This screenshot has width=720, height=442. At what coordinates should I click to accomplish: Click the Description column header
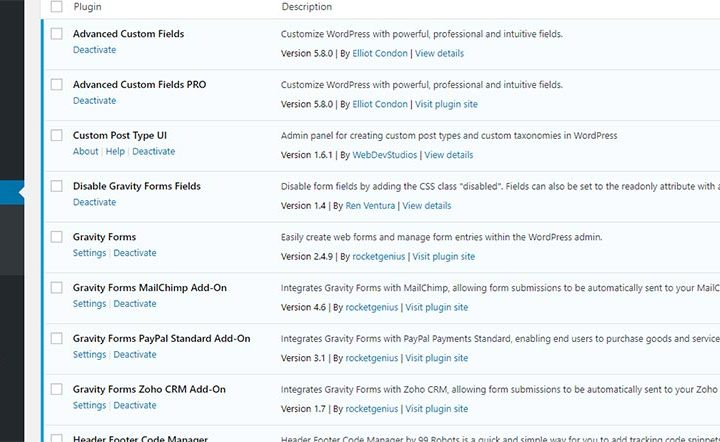[x=307, y=6]
